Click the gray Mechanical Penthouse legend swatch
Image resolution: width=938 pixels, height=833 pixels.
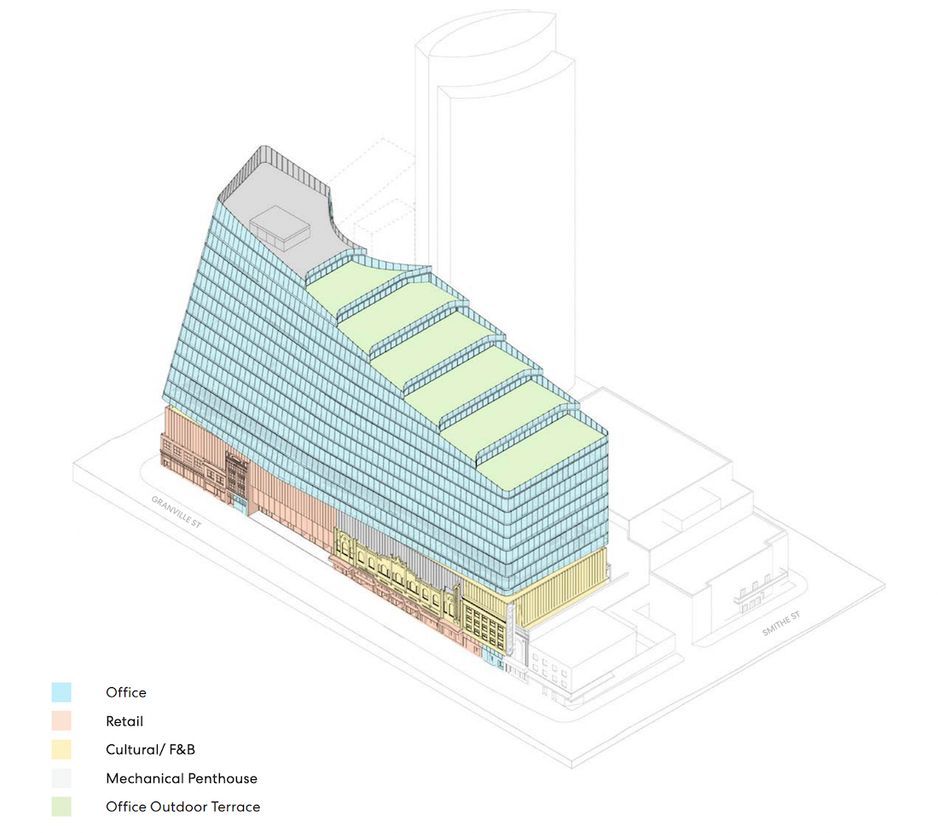pos(62,778)
